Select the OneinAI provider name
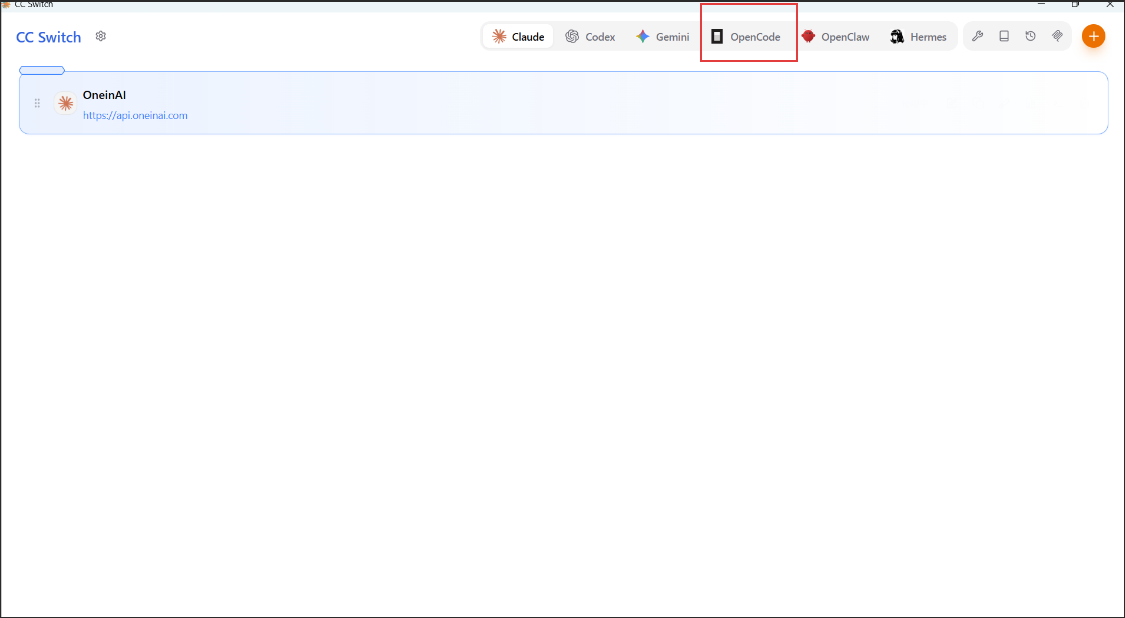Image resolution: width=1125 pixels, height=618 pixels. 104,95
